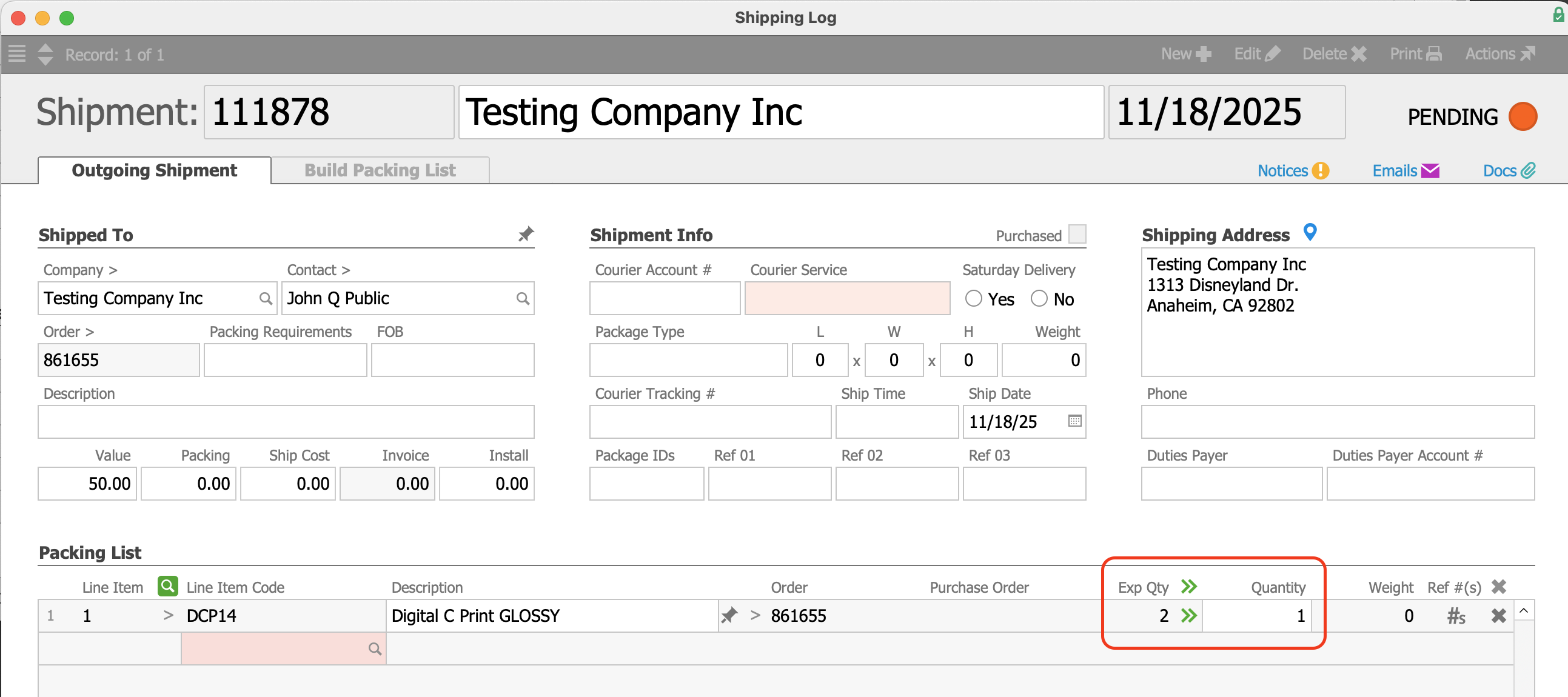Click pin icon beside Digital C Print
The image size is (1568, 697).
coord(729,616)
